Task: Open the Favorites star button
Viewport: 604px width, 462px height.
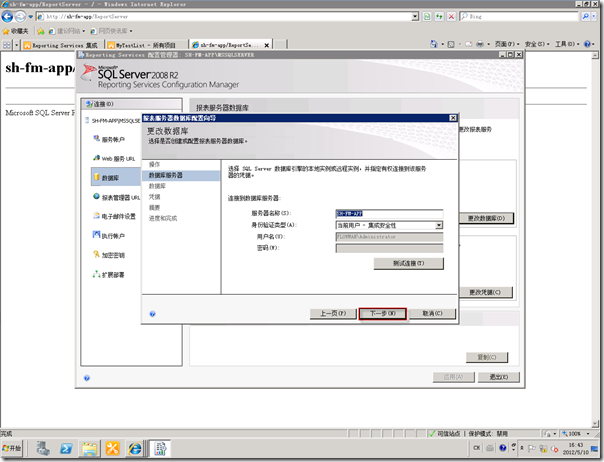Action: point(15,31)
